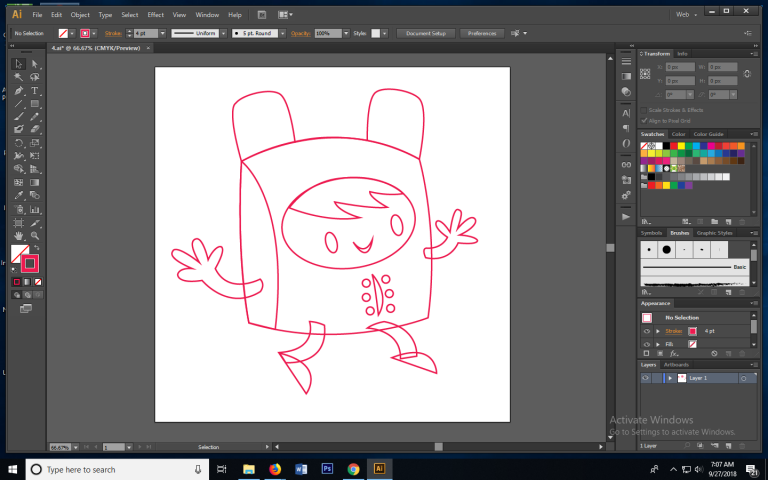Hide Layer 1 using eye icon
Image resolution: width=768 pixels, height=480 pixels.
[x=646, y=378]
